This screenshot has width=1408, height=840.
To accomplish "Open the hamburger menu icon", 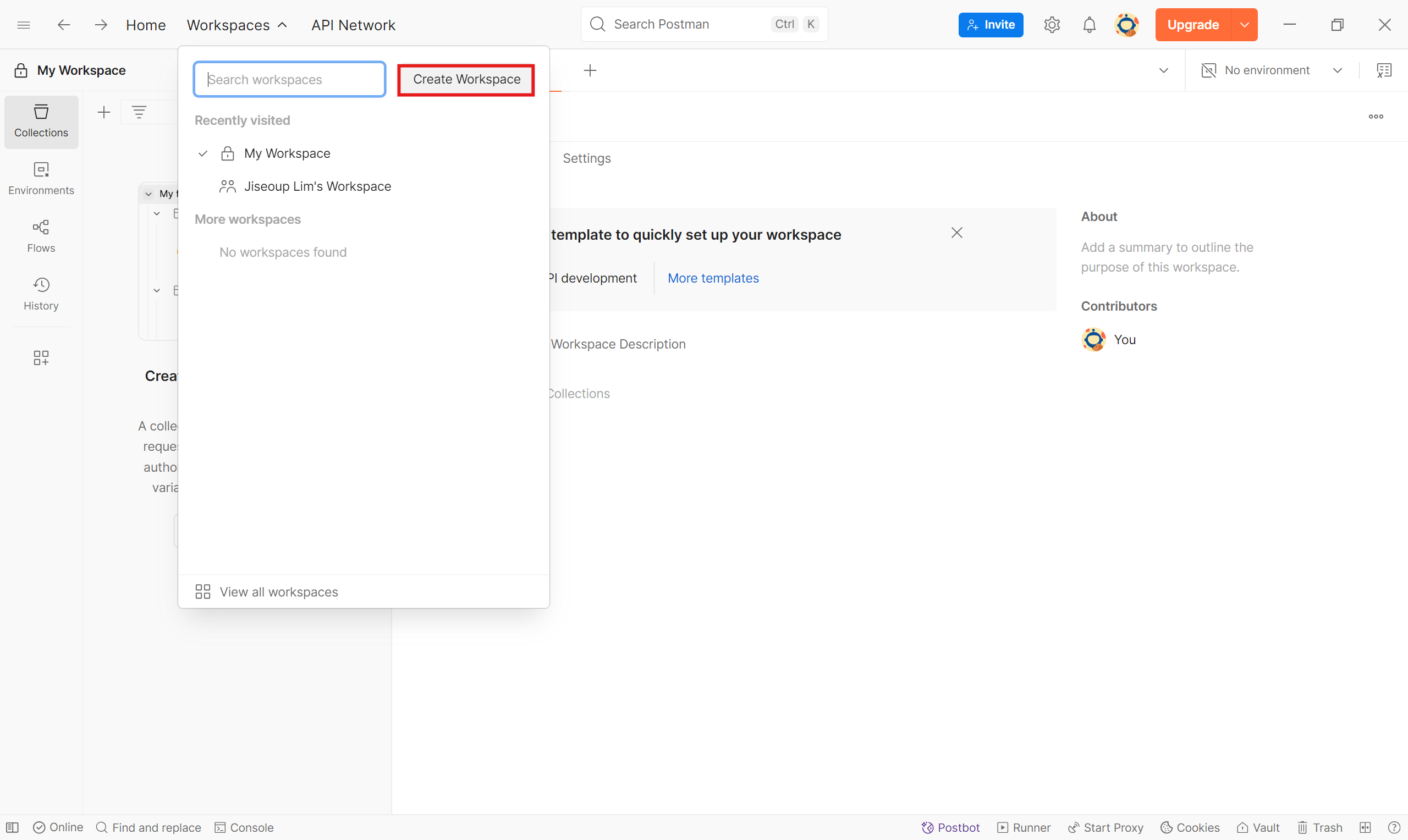I will tap(23, 25).
